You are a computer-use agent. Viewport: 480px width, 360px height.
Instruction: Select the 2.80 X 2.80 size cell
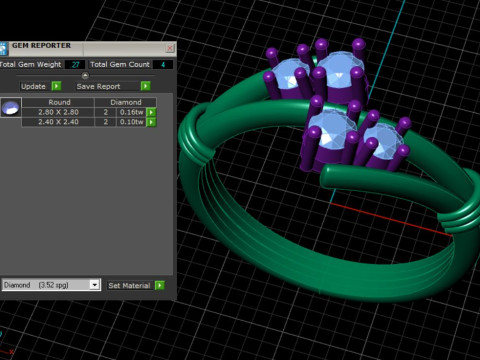58,112
